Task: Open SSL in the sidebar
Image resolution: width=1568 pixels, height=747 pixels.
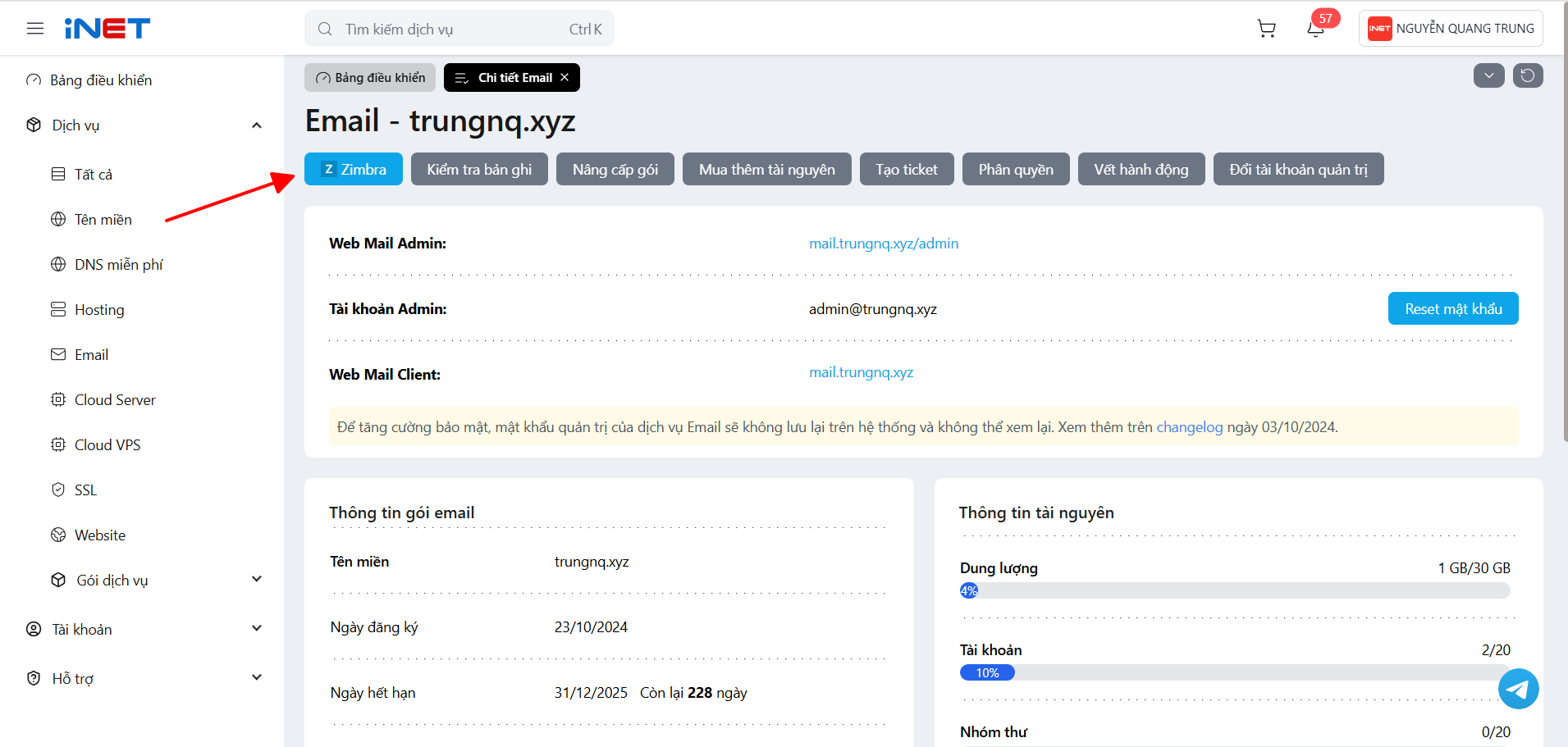Action: pos(85,490)
